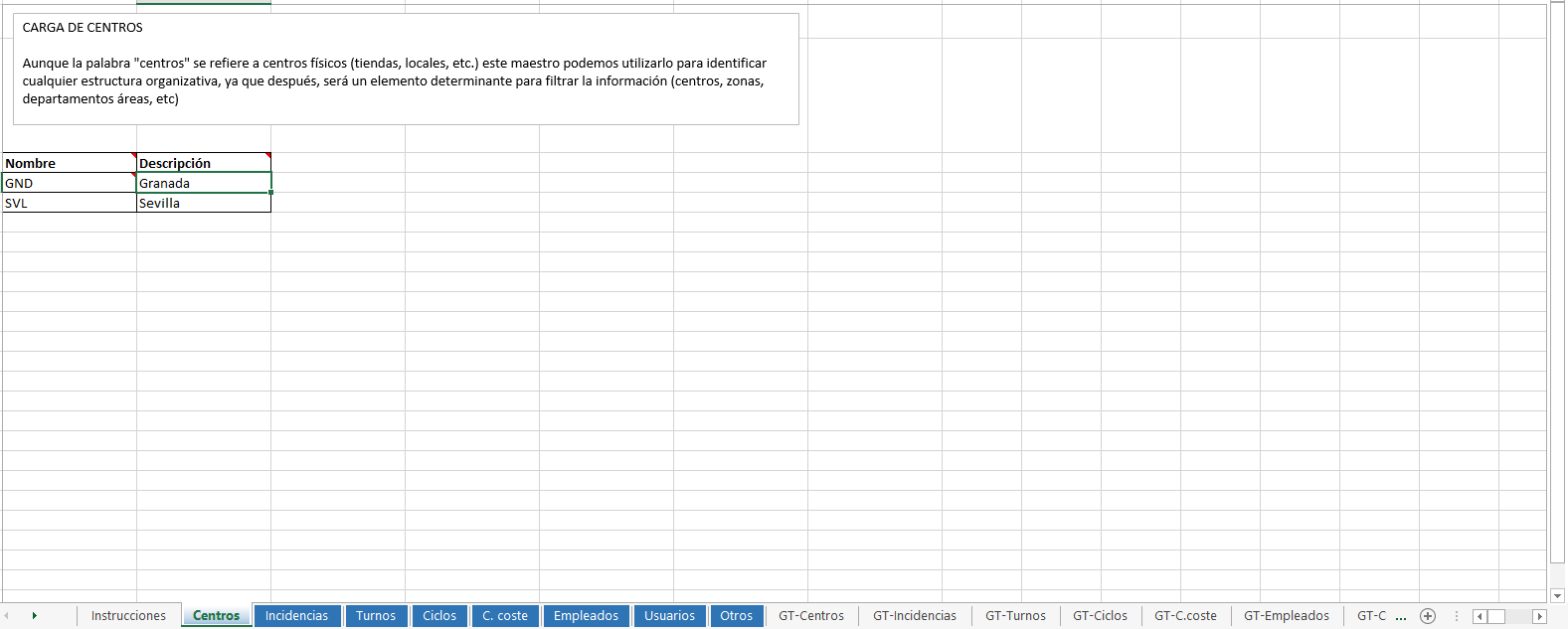Go to the Turnos sheet tab
The image size is (1568, 629).
pyautogui.click(x=376, y=616)
